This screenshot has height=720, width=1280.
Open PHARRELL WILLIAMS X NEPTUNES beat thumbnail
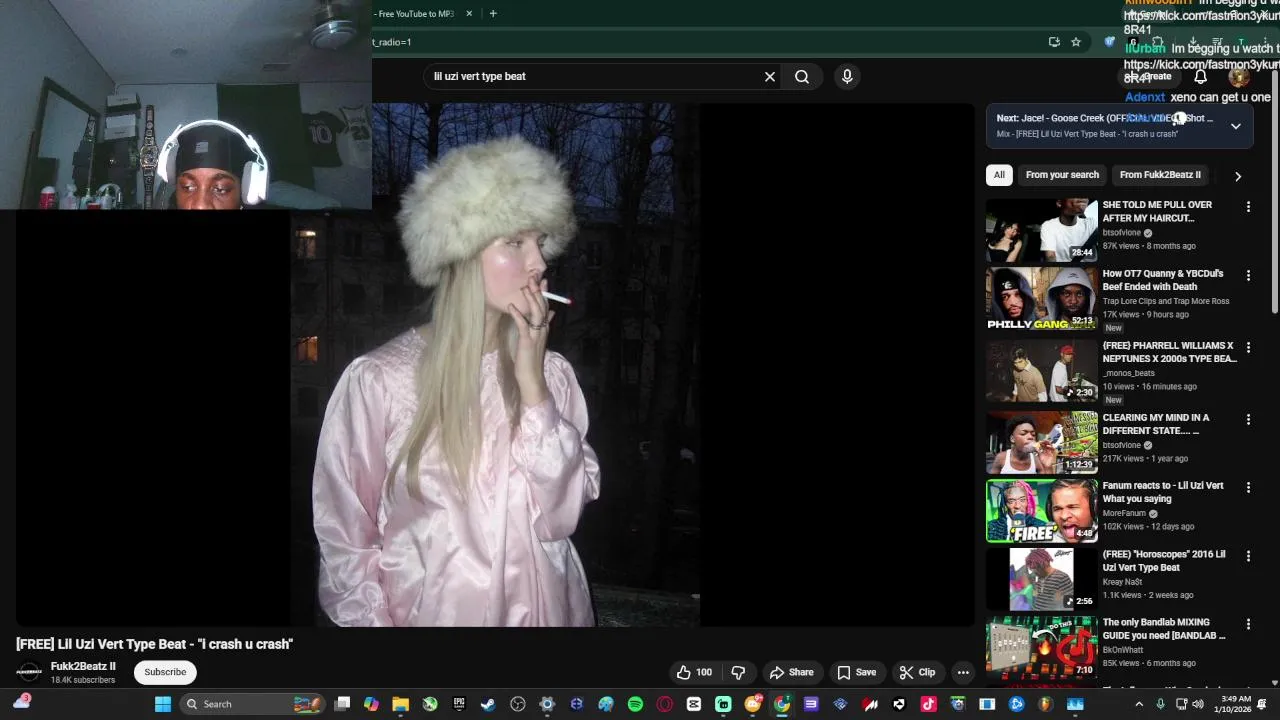pos(1042,370)
